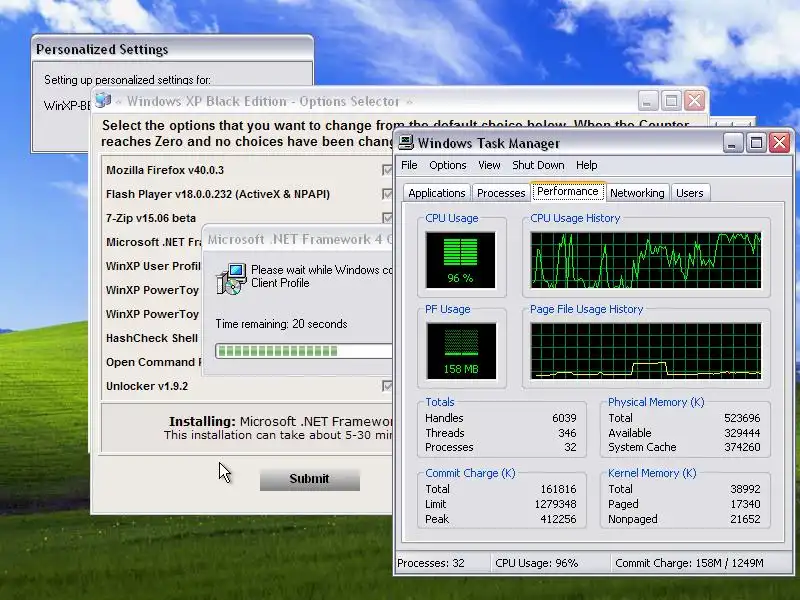Close the Options Selector window

(x=694, y=101)
